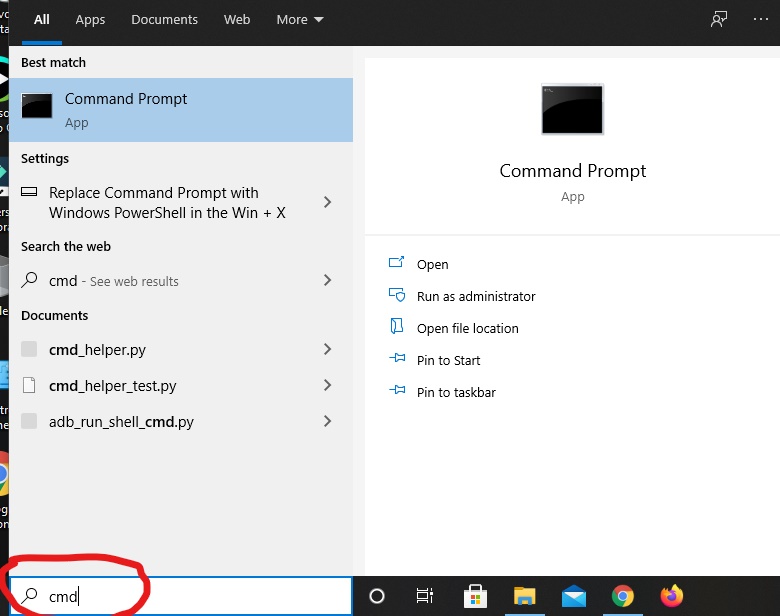Click the Open action icon
780x616 pixels.
396,262
